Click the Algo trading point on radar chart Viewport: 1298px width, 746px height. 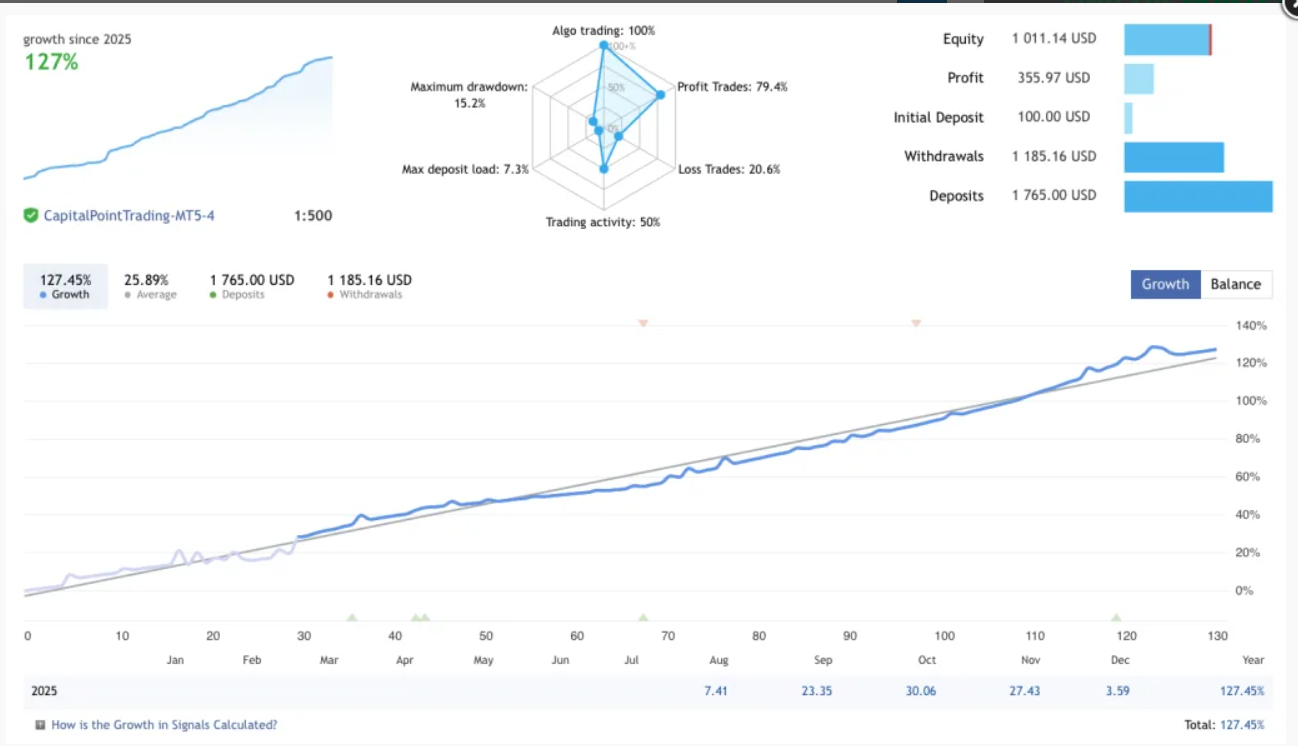pos(603,46)
